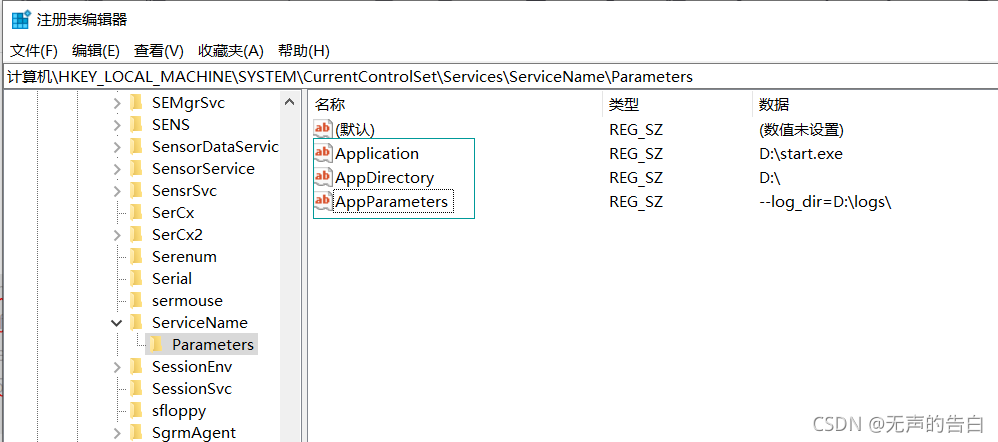Select the Serenum folder icon
998x442 pixels.
(x=136, y=256)
